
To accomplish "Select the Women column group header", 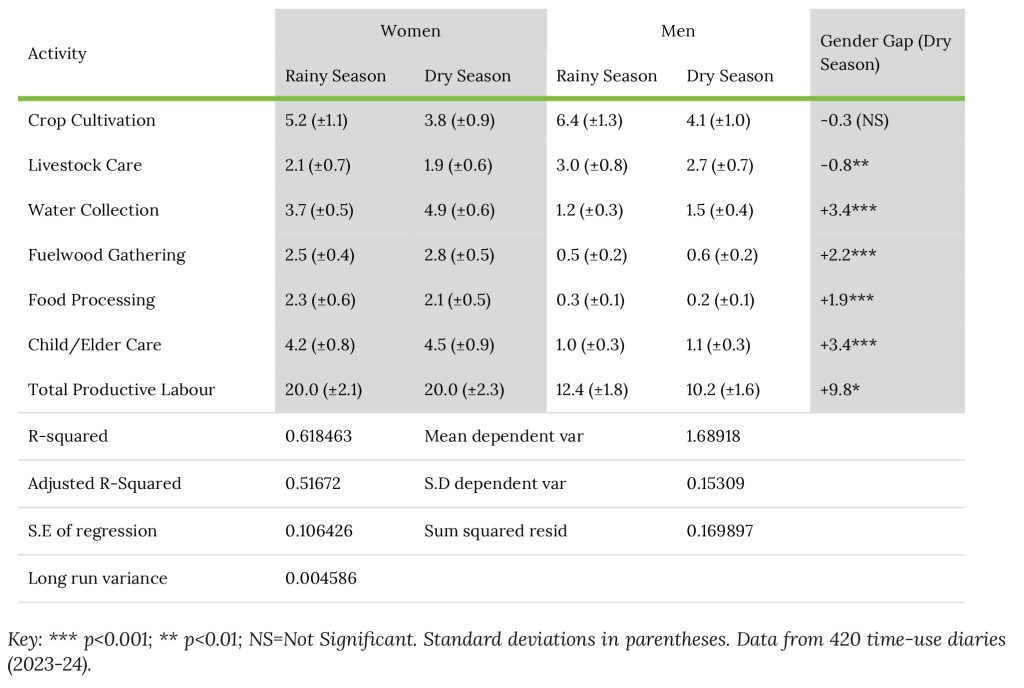I will (x=410, y=31).
